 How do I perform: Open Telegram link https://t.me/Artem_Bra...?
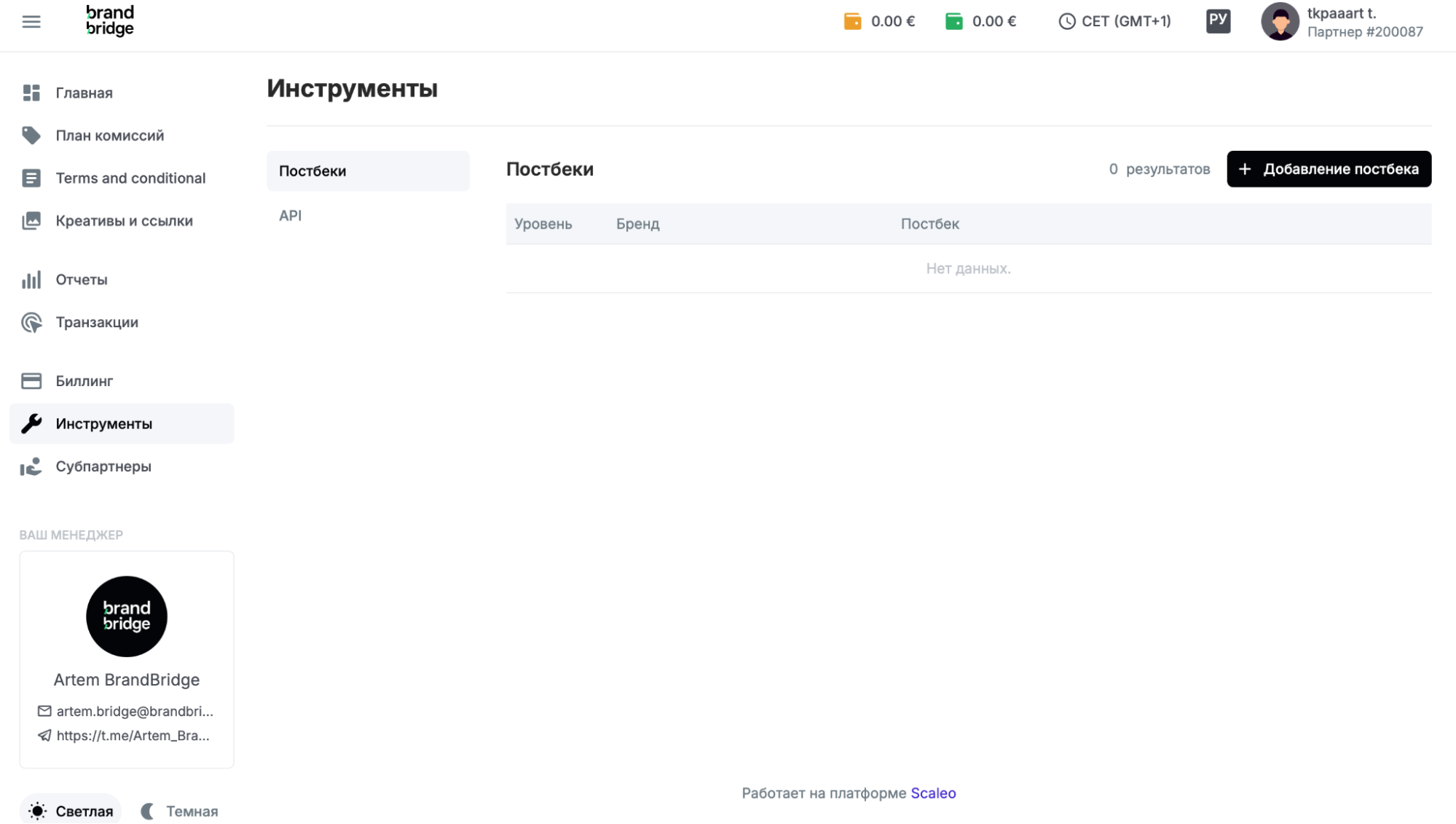coord(133,735)
